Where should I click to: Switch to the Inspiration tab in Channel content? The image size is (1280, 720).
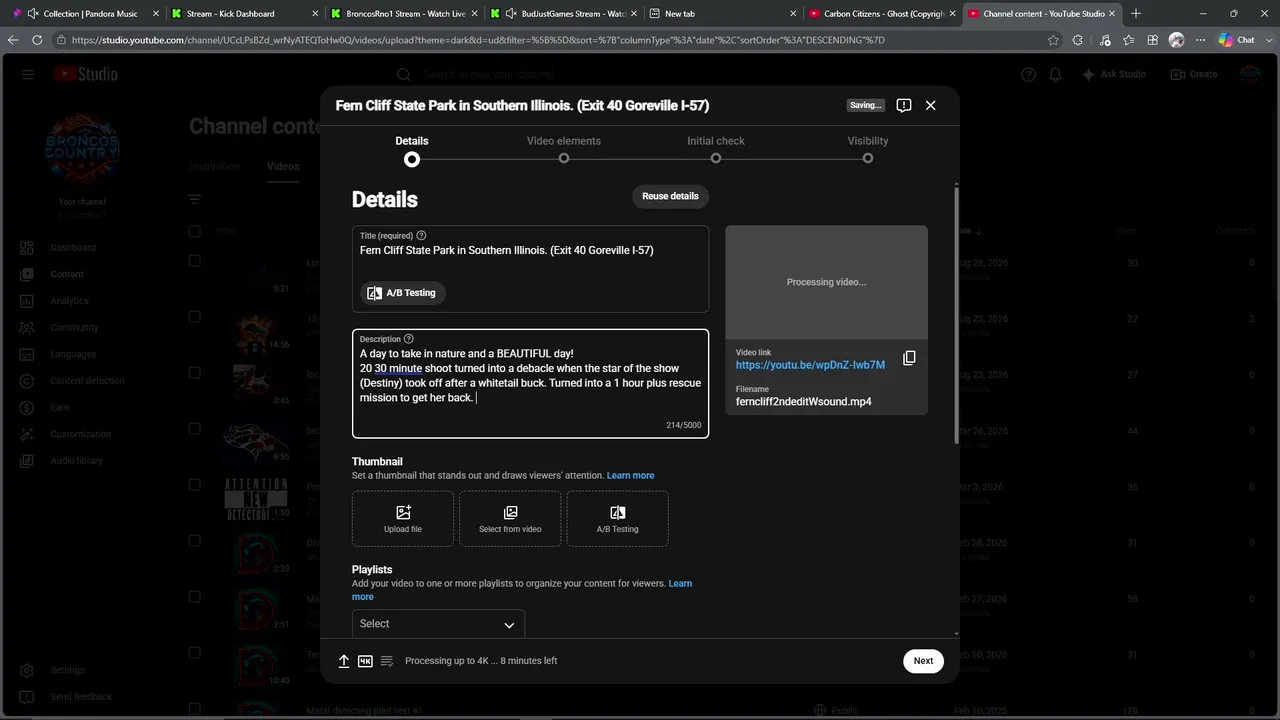click(214, 166)
